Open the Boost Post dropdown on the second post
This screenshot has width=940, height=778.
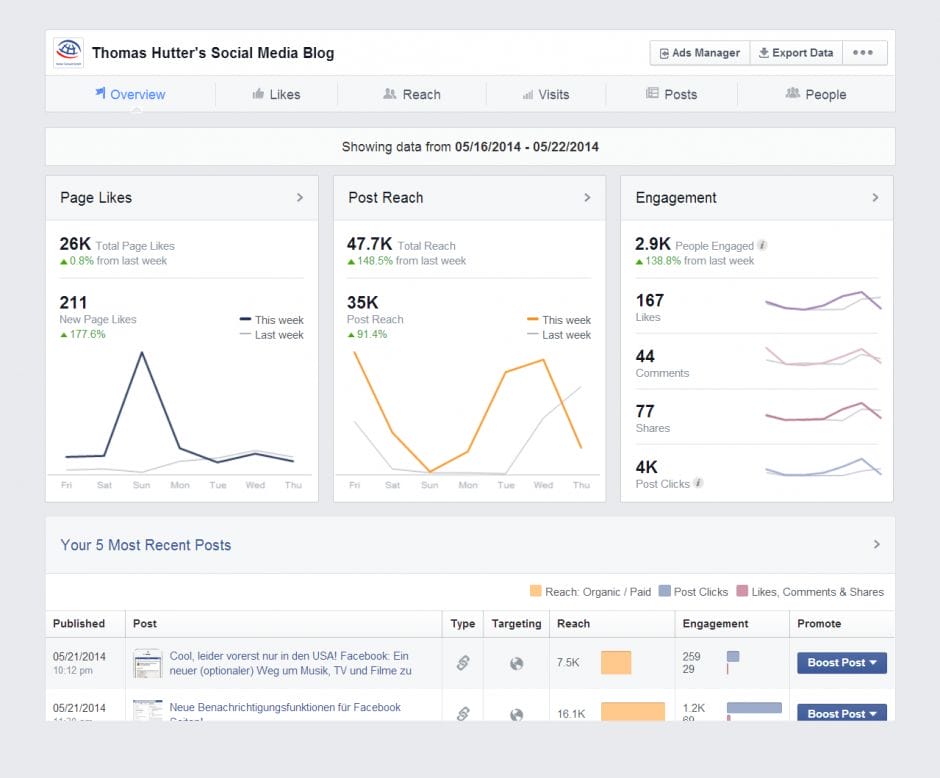coord(841,714)
